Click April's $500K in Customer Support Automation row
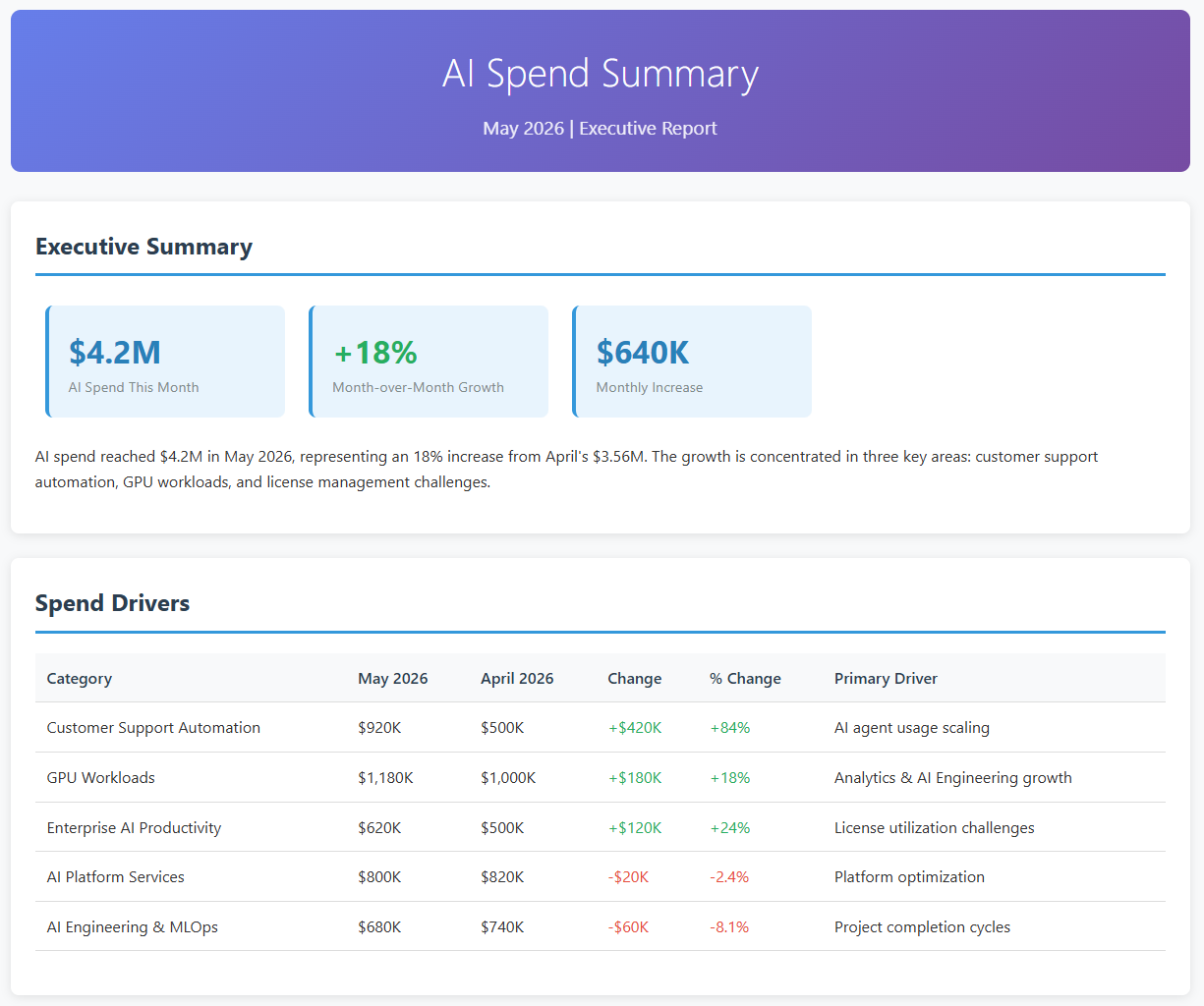The height and width of the screenshot is (1006, 1204). coord(502,728)
